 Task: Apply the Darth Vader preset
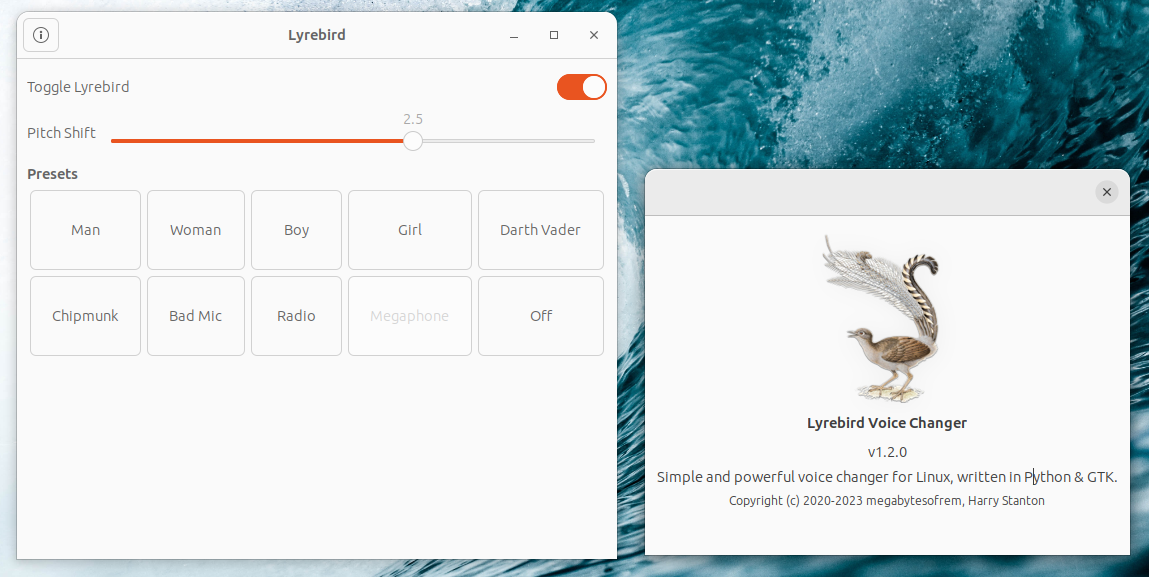click(x=541, y=230)
